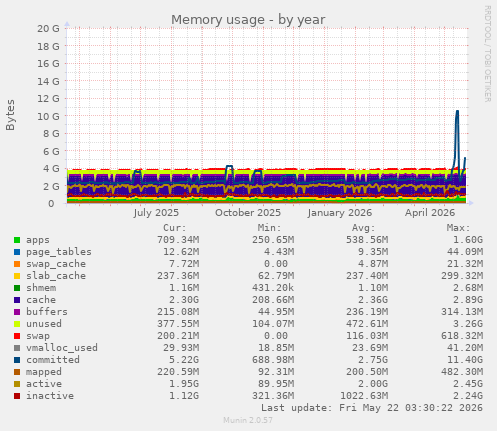Viewport: 497px width, 431px height.
Task: Click the committed spike peak near 10 G
Action: (457, 112)
